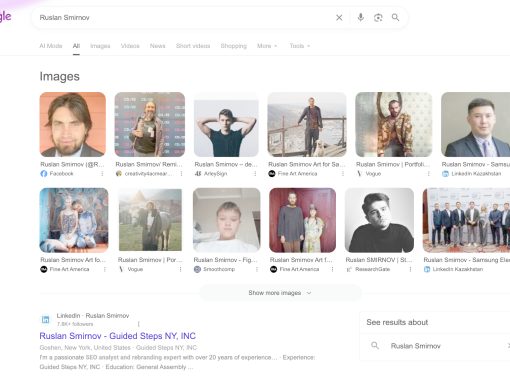Open more options for Facebook image result
The width and height of the screenshot is (510, 382).
pyautogui.click(x=102, y=174)
